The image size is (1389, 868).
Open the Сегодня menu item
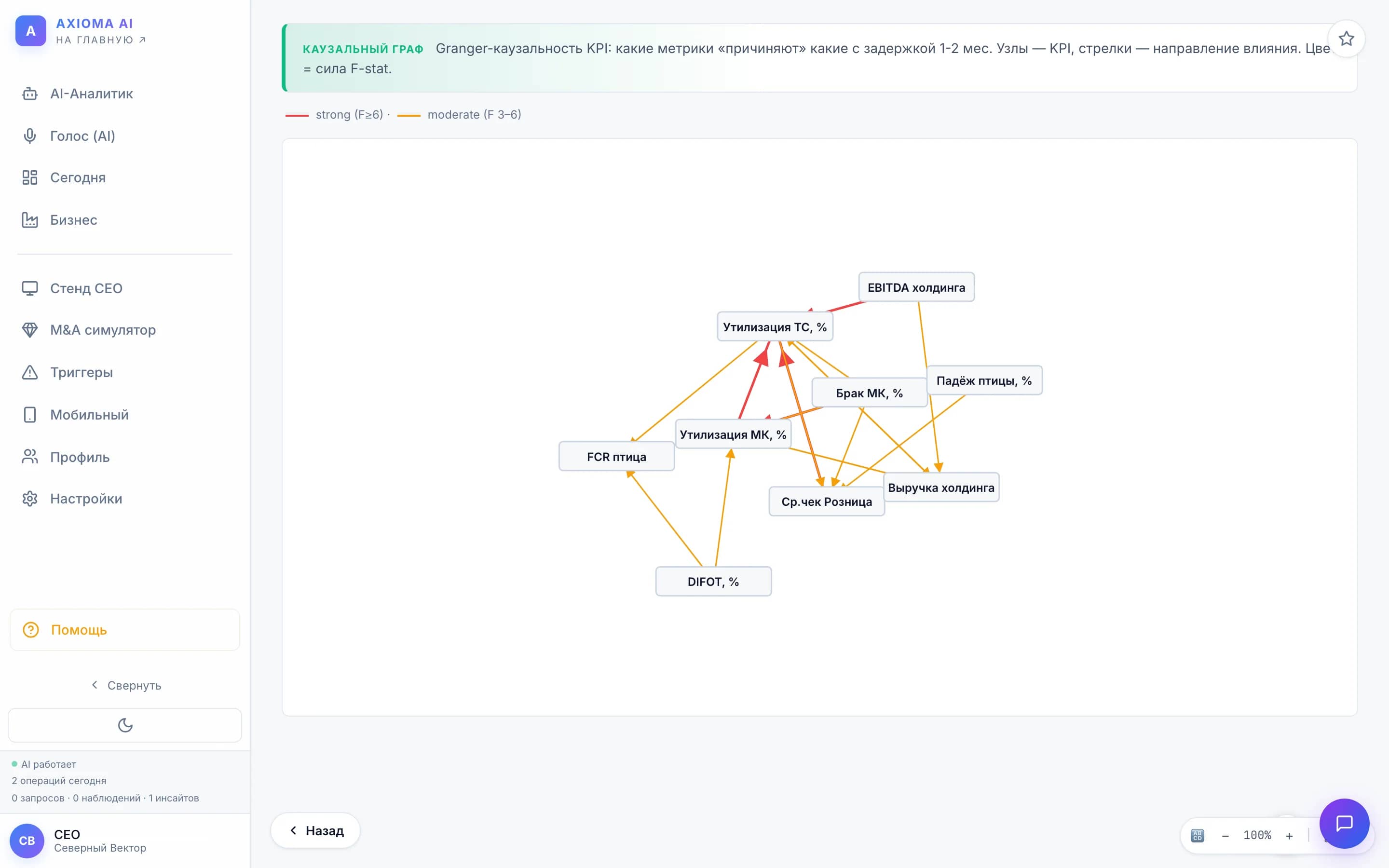point(124,177)
